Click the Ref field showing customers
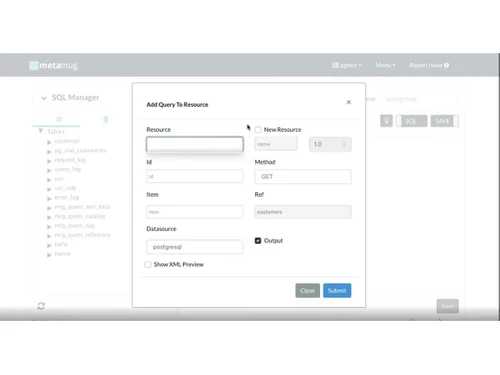 [x=303, y=212]
